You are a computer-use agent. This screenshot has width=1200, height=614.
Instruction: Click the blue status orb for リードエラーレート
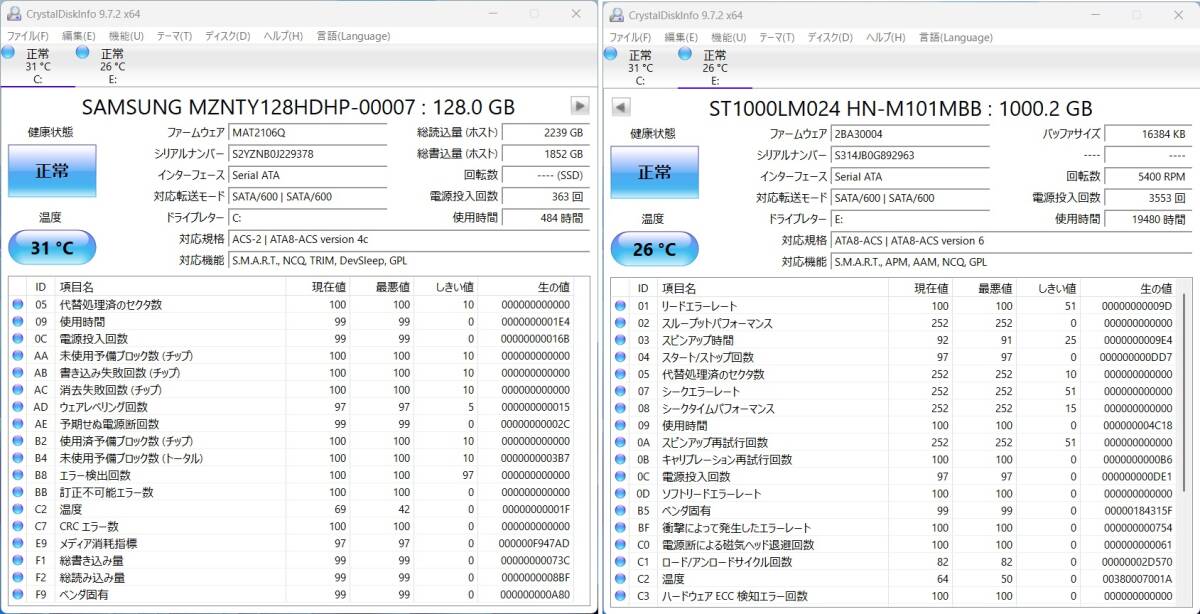(x=619, y=306)
